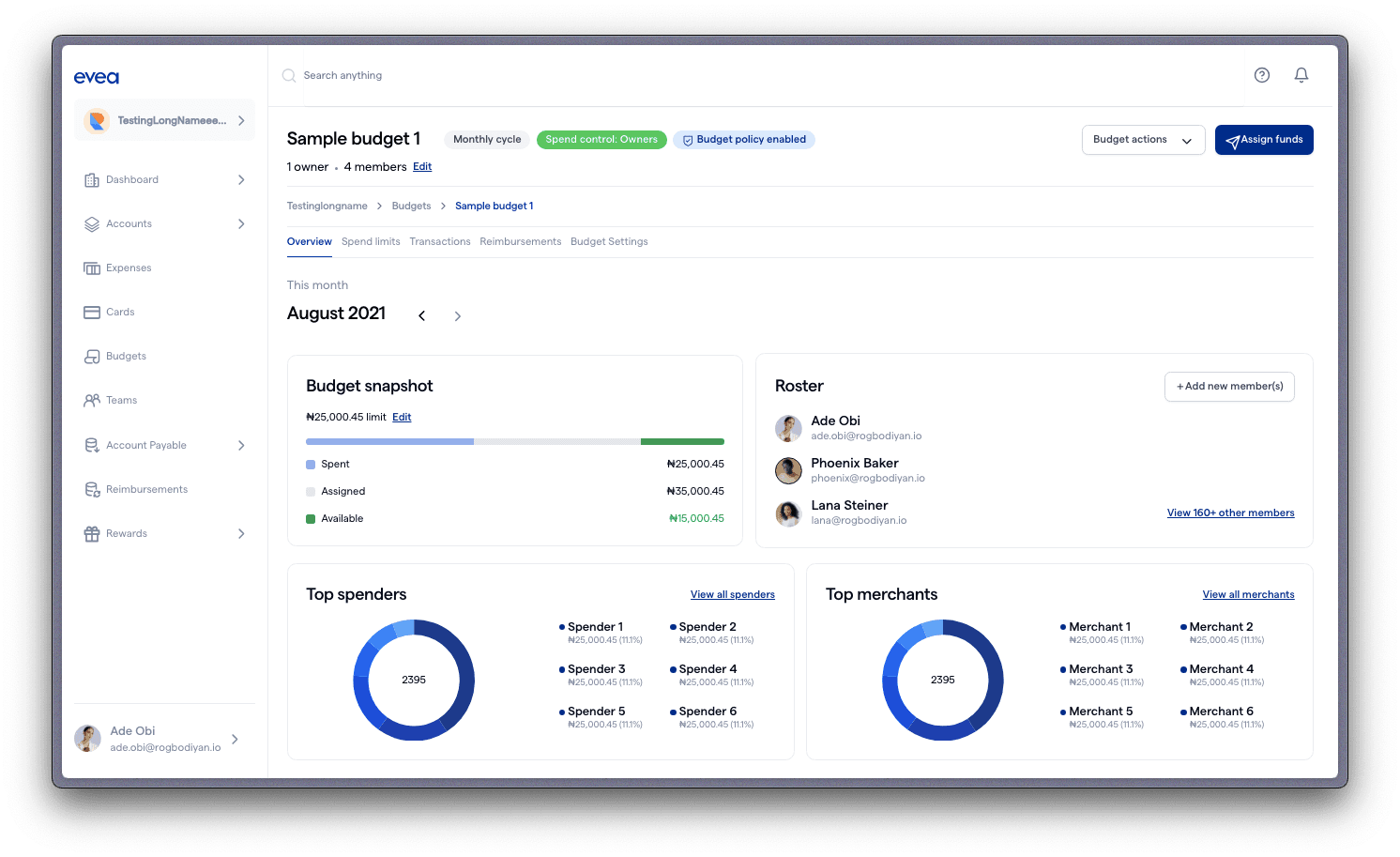Screen dimensions: 1400x857
Task: Click the evea logo
Action: pos(97,78)
